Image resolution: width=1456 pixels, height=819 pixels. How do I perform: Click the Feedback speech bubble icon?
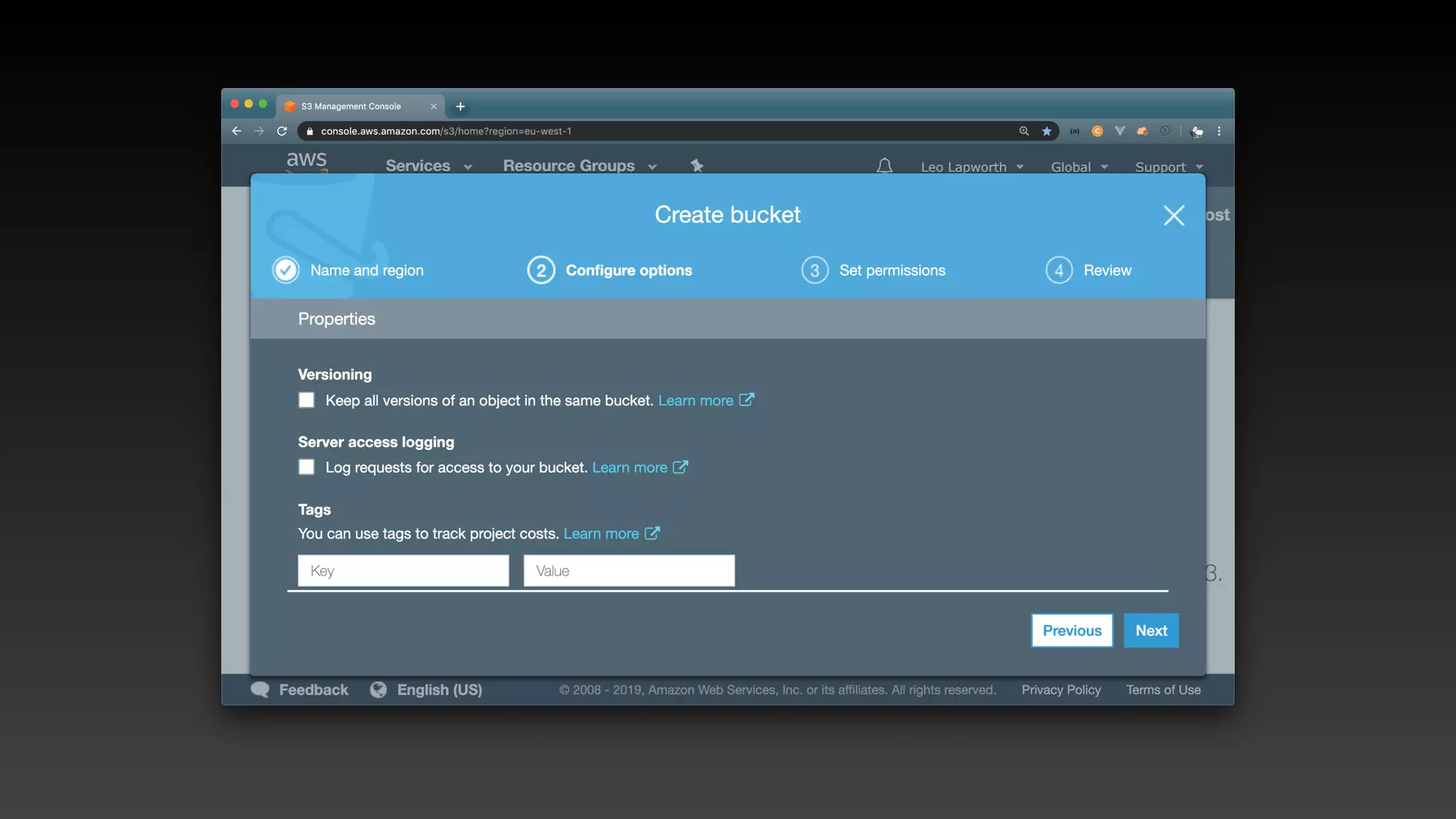[x=260, y=690]
